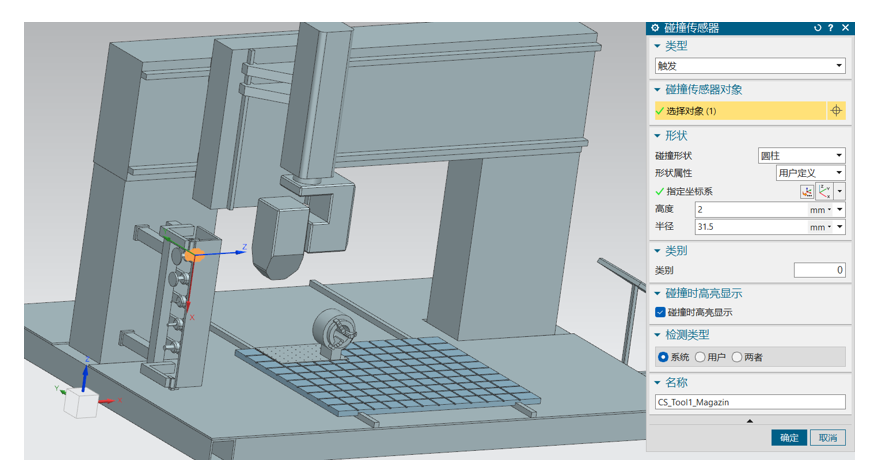
Task: Toggle 碰撞时高亮显示 checkbox
Action: [x=660, y=312]
